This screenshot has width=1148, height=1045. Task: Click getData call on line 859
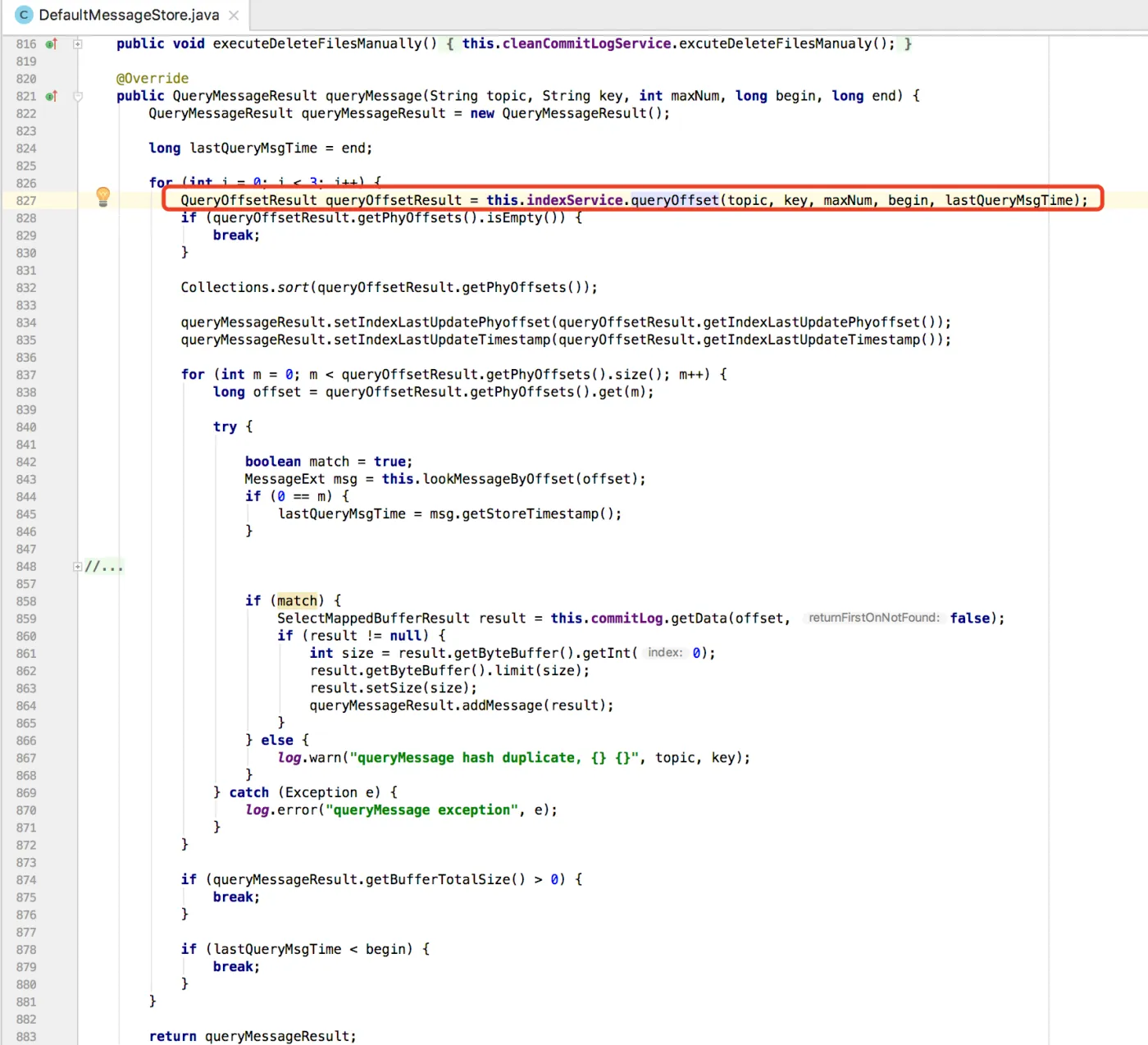699,618
